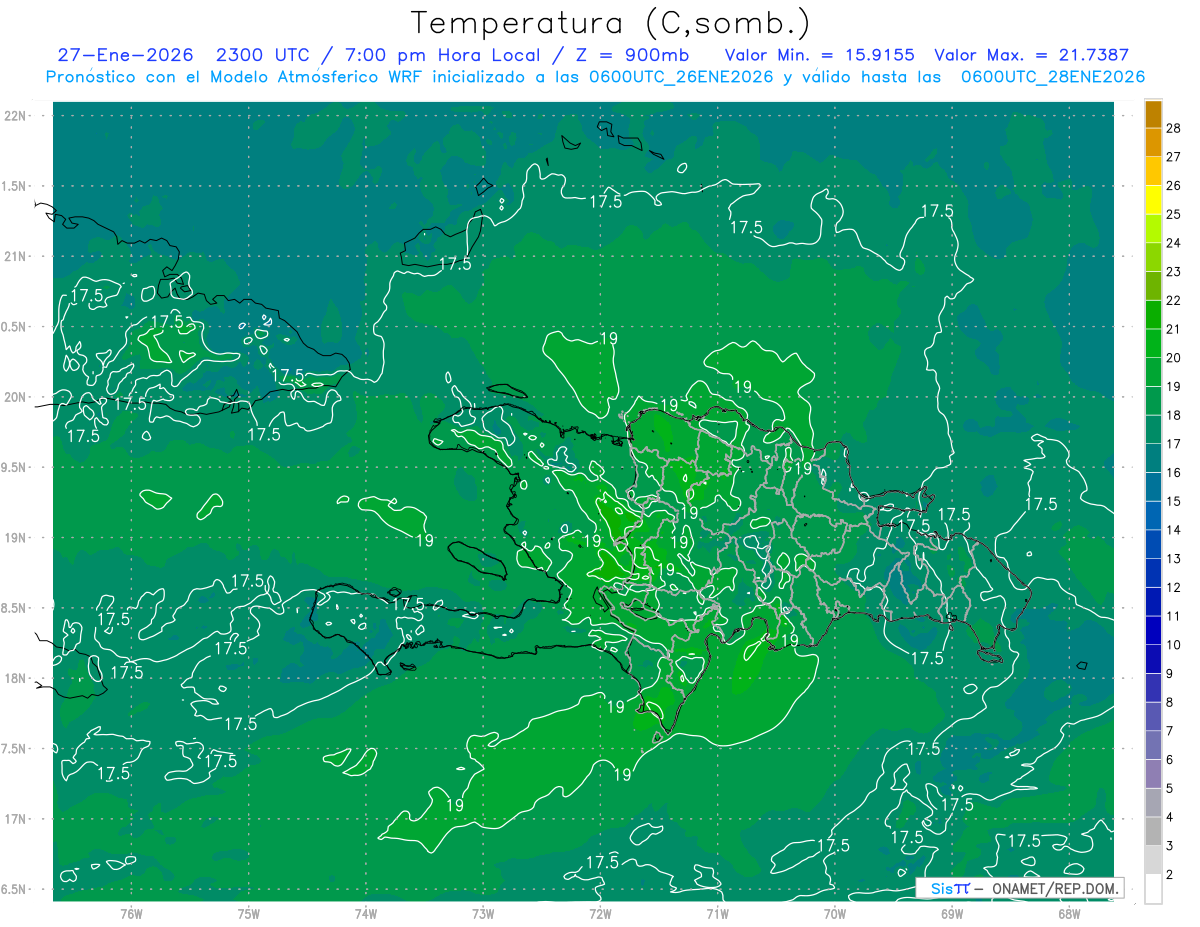The width and height of the screenshot is (1200, 927).
Task: Click the '18N' latitude axis label
Action: [17, 678]
